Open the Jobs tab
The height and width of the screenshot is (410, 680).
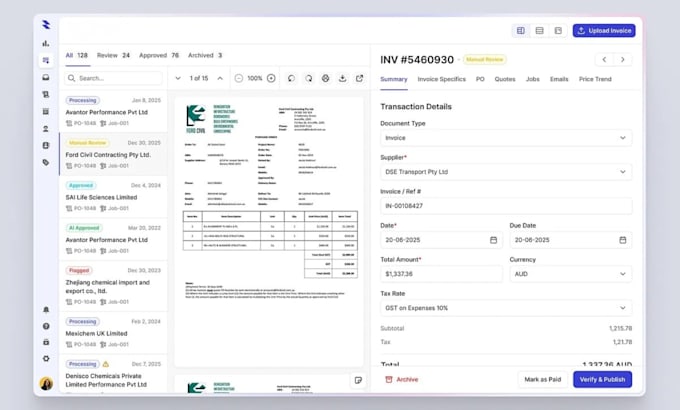(x=533, y=79)
